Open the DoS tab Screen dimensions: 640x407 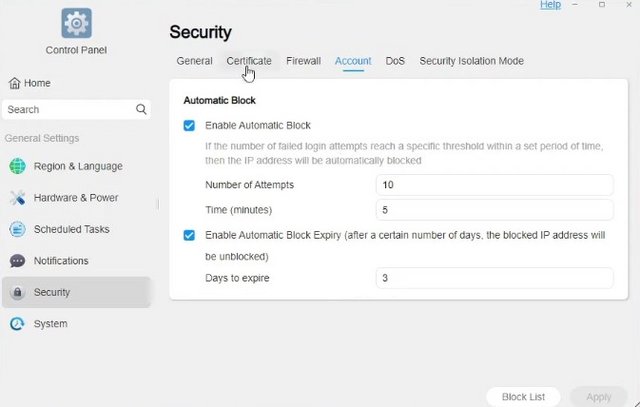coord(395,61)
